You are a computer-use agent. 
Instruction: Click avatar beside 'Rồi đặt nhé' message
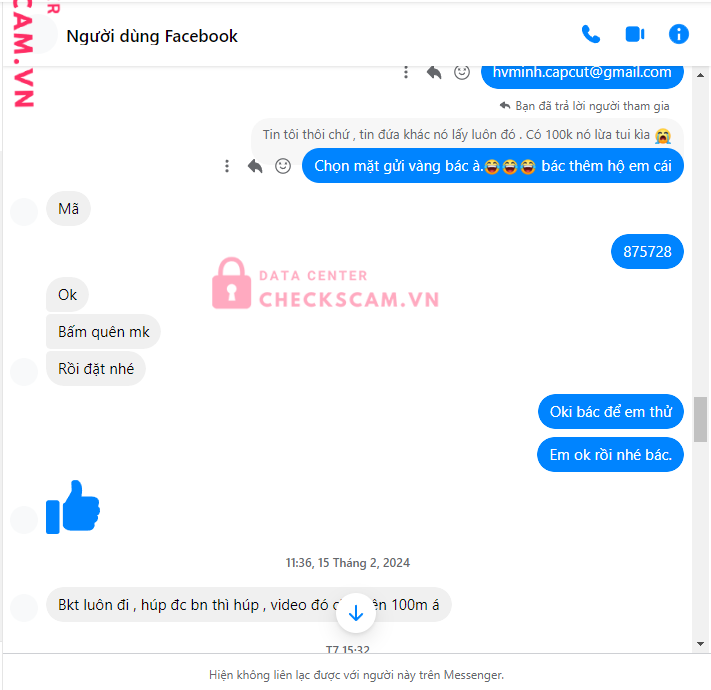[24, 372]
